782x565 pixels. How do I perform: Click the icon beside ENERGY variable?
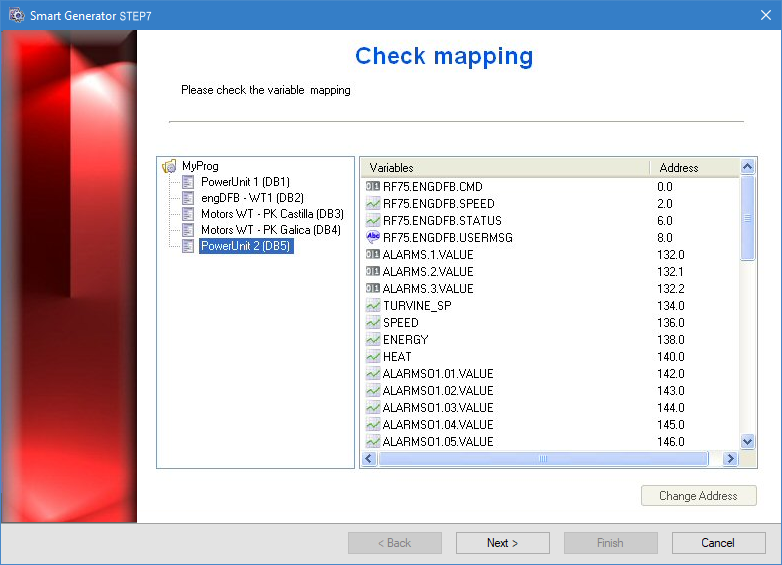coord(373,339)
